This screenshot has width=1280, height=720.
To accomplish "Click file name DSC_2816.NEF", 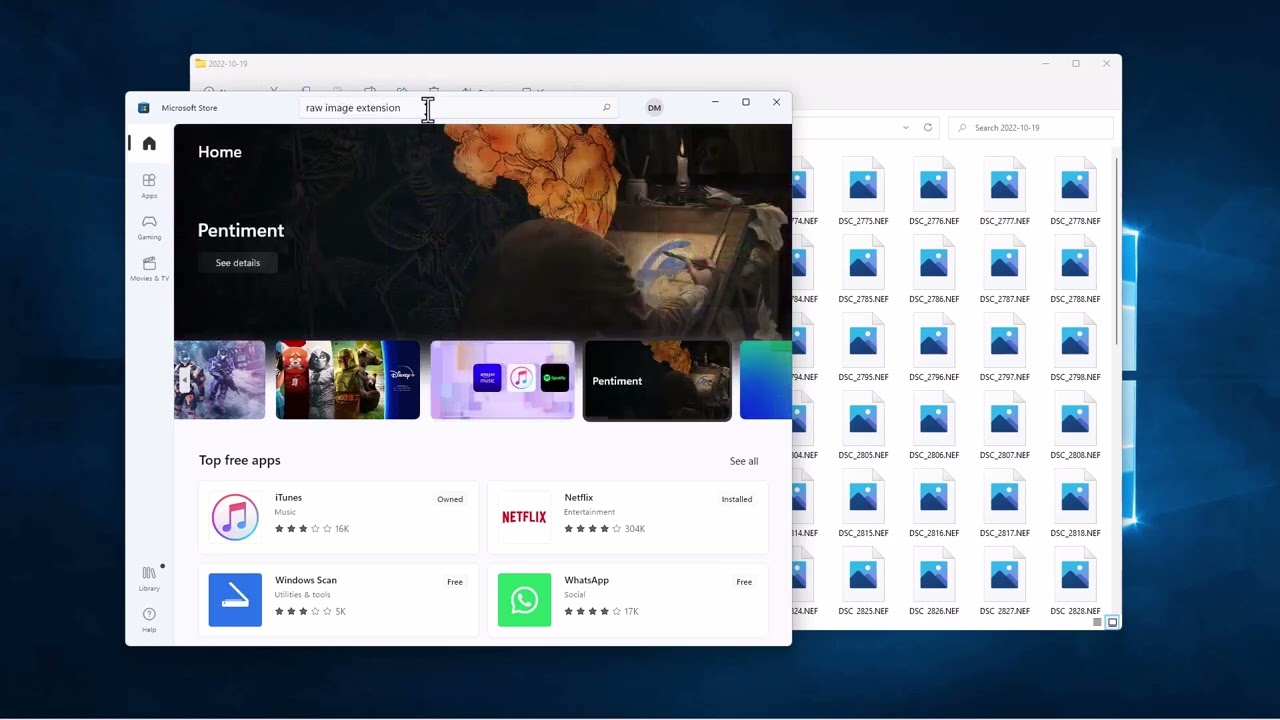I will (x=934, y=533).
